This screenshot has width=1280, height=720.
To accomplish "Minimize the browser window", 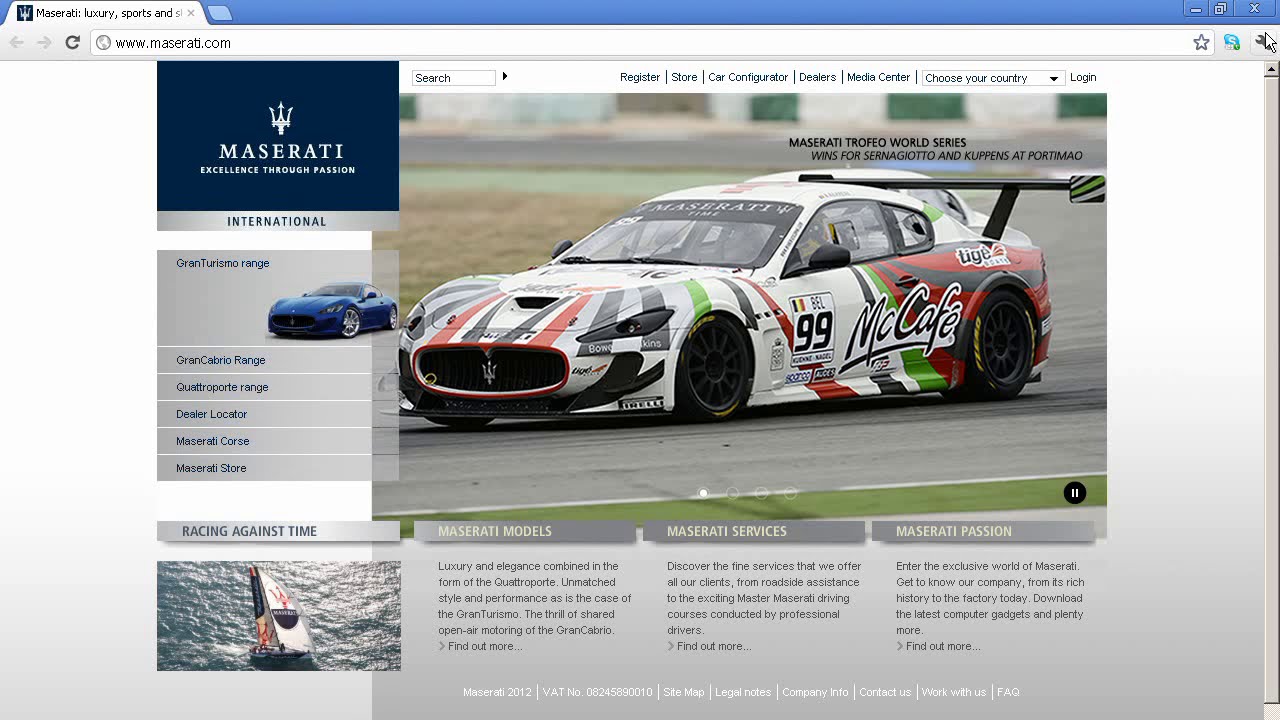I will coord(1195,9).
